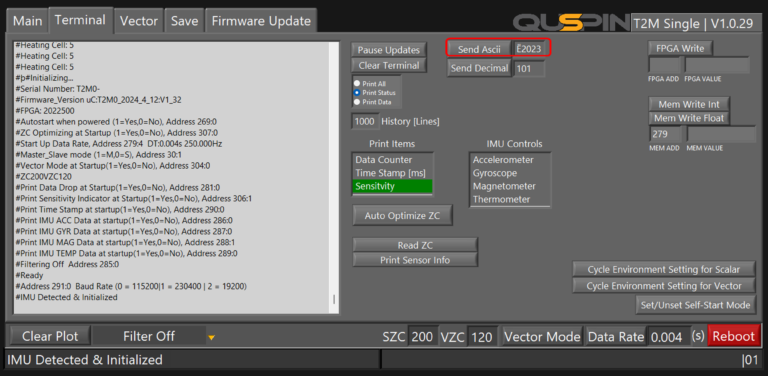
Task: Select the Print All radio button
Action: tap(357, 84)
